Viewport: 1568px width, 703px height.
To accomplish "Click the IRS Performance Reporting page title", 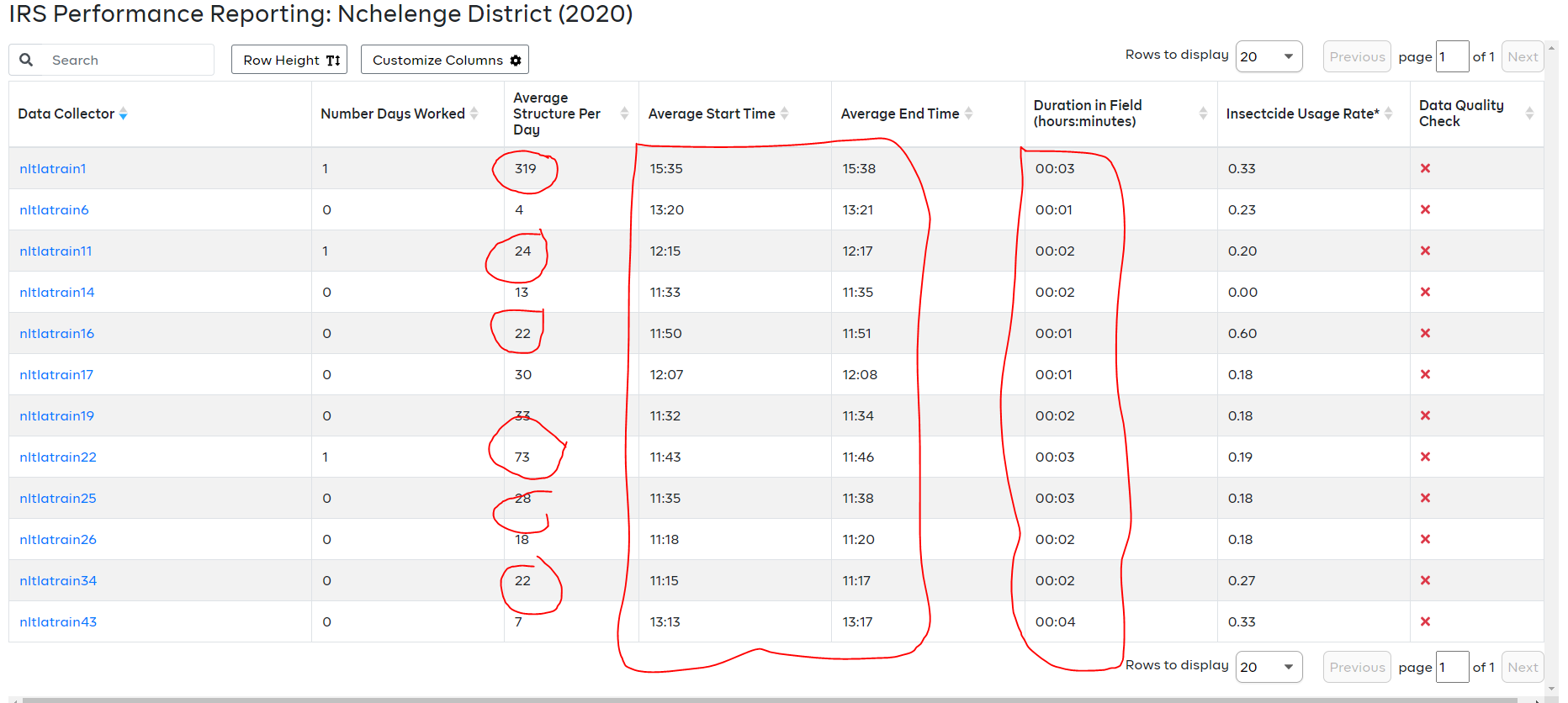I will point(320,14).
